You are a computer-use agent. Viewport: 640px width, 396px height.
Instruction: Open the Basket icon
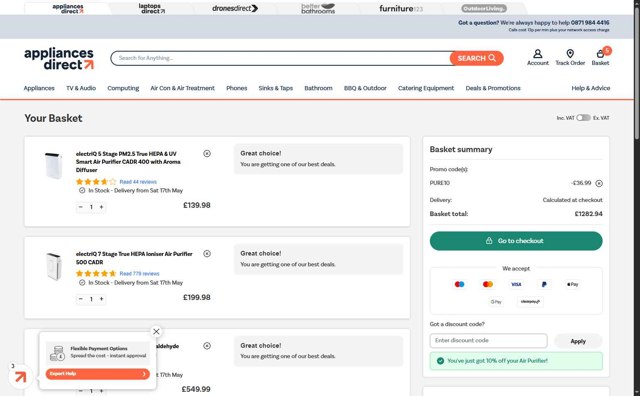point(600,58)
